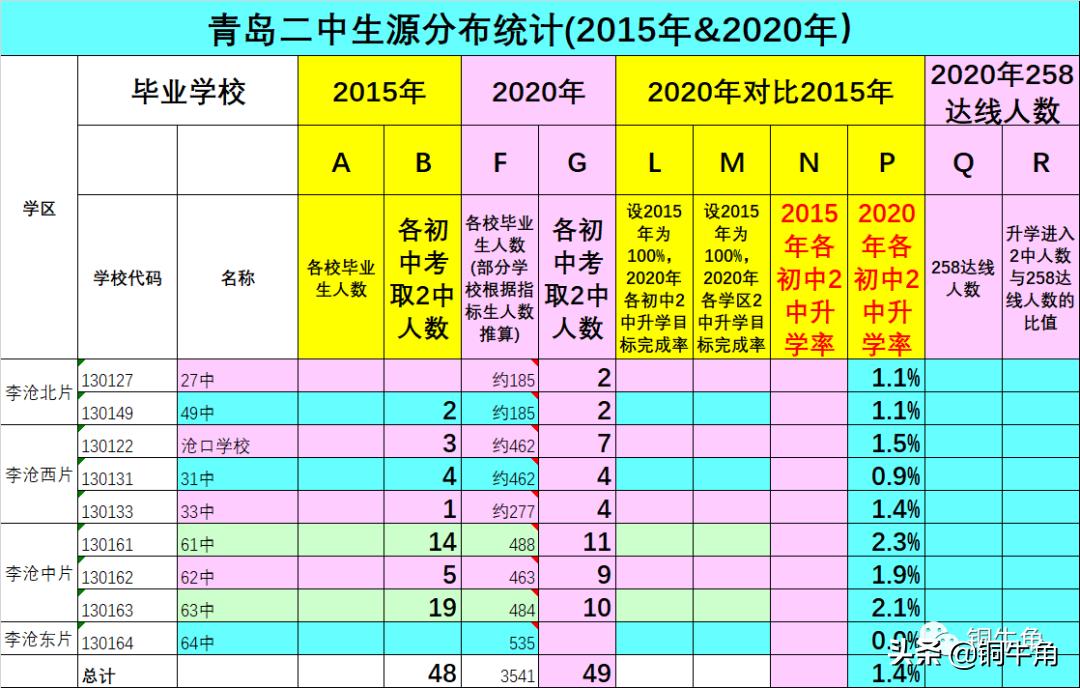Image resolution: width=1080 pixels, height=688 pixels.
Task: Click the school code 130127 cell
Action: (104, 380)
